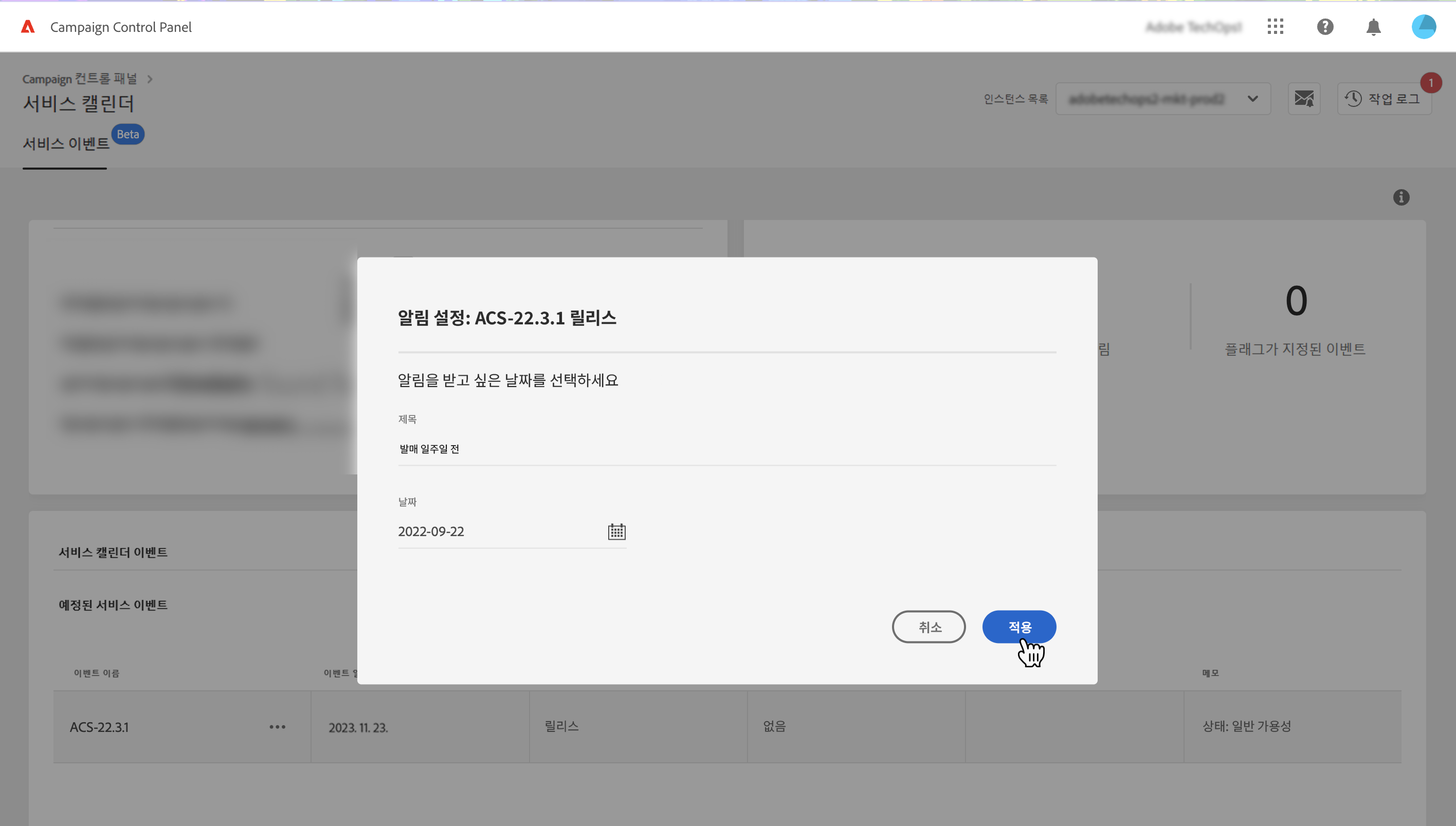Click the info icon above event panel
This screenshot has width=1456, height=826.
pos(1401,197)
